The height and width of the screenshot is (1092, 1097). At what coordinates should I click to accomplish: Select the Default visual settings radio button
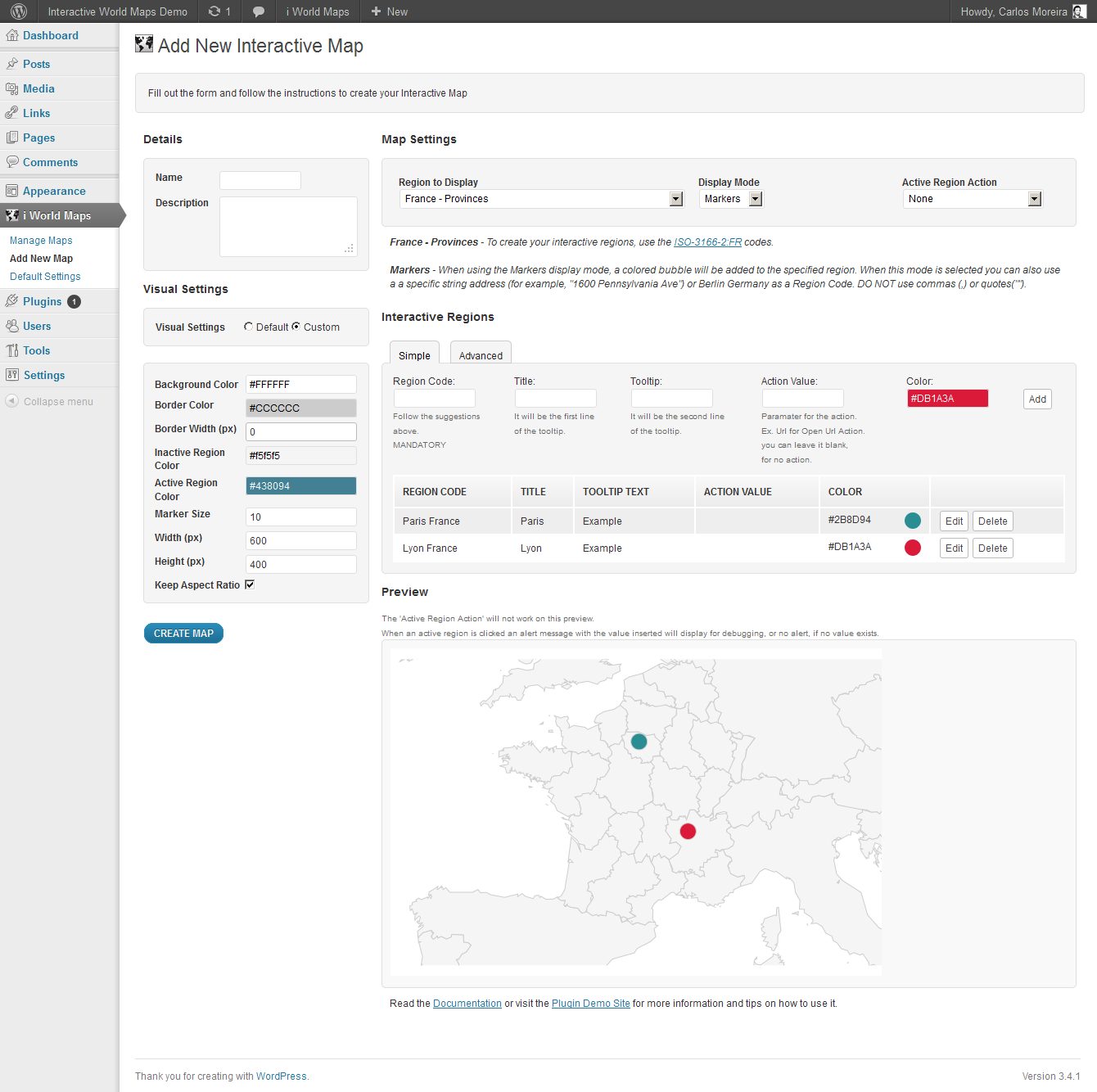click(248, 327)
